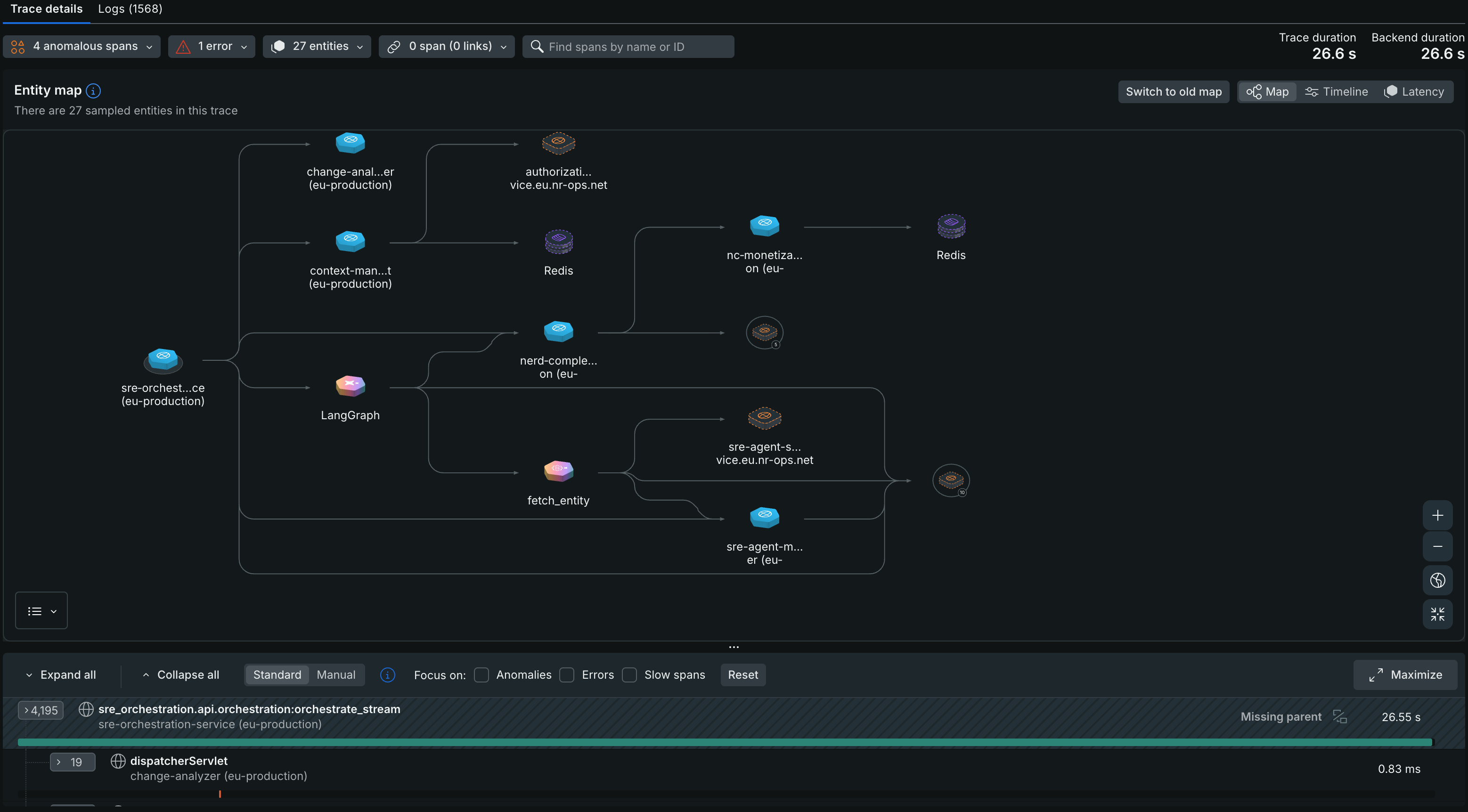The image size is (1468, 812).
Task: Click the 0.83 ms duration value
Action: point(1399,769)
